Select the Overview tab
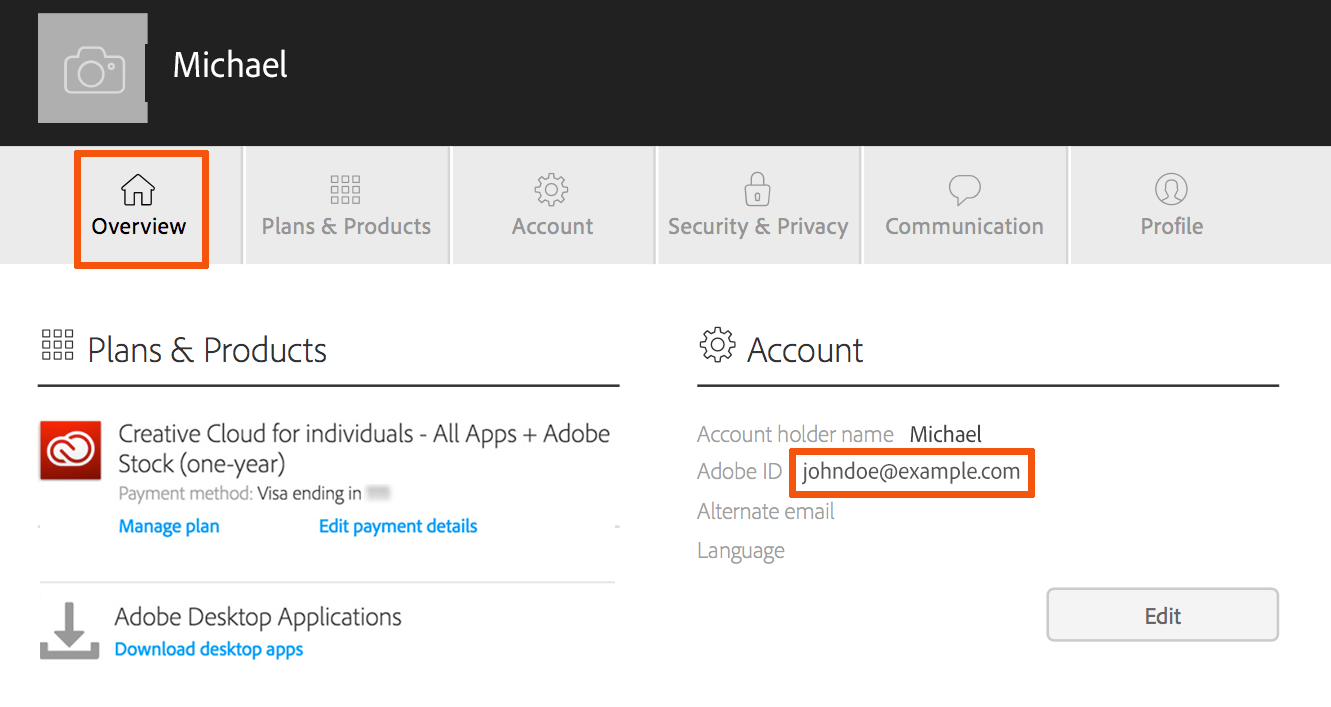 point(139,208)
